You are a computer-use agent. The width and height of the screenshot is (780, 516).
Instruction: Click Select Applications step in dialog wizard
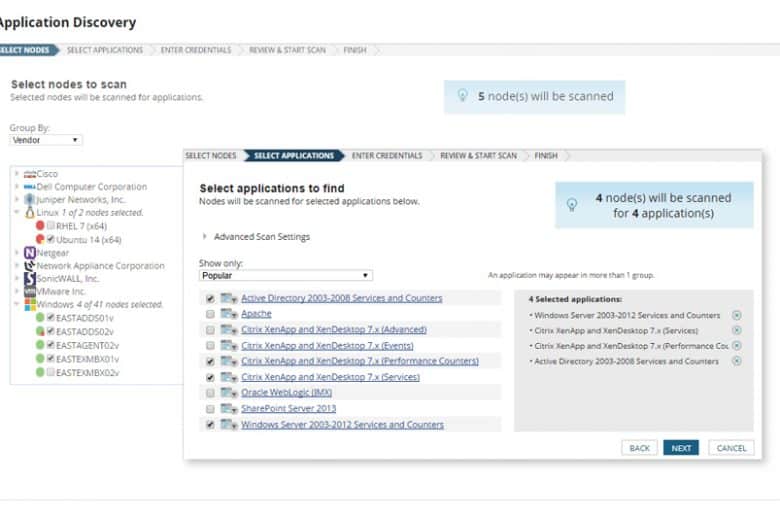pyautogui.click(x=294, y=156)
